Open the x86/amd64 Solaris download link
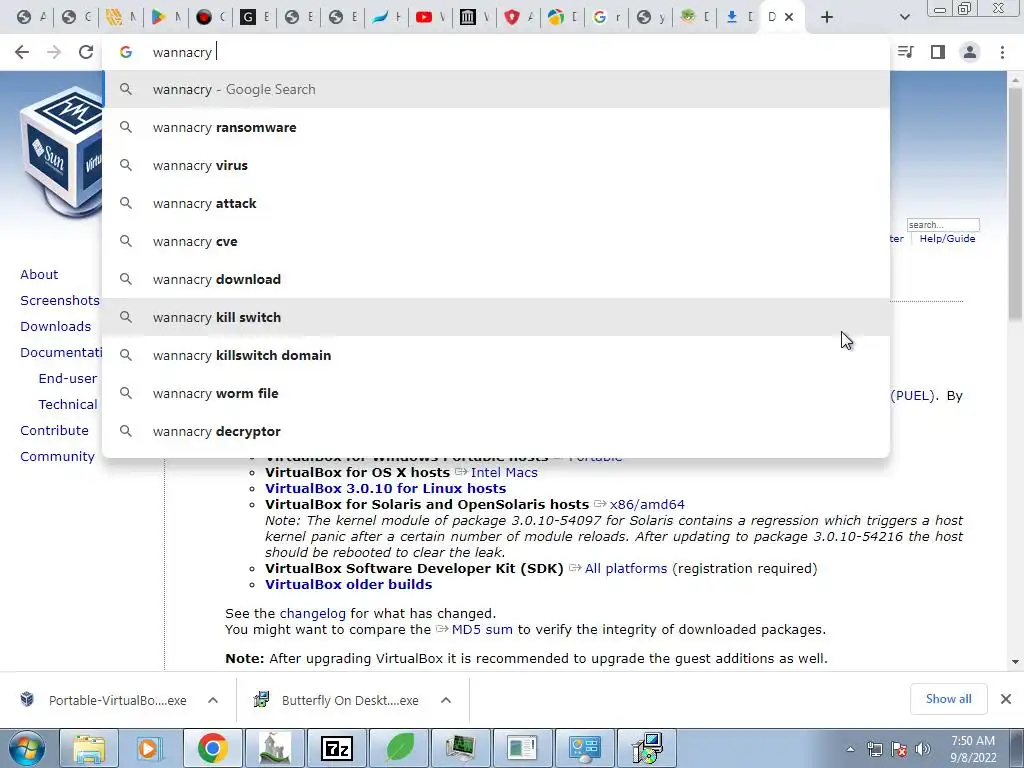Image resolution: width=1024 pixels, height=768 pixels. point(647,504)
